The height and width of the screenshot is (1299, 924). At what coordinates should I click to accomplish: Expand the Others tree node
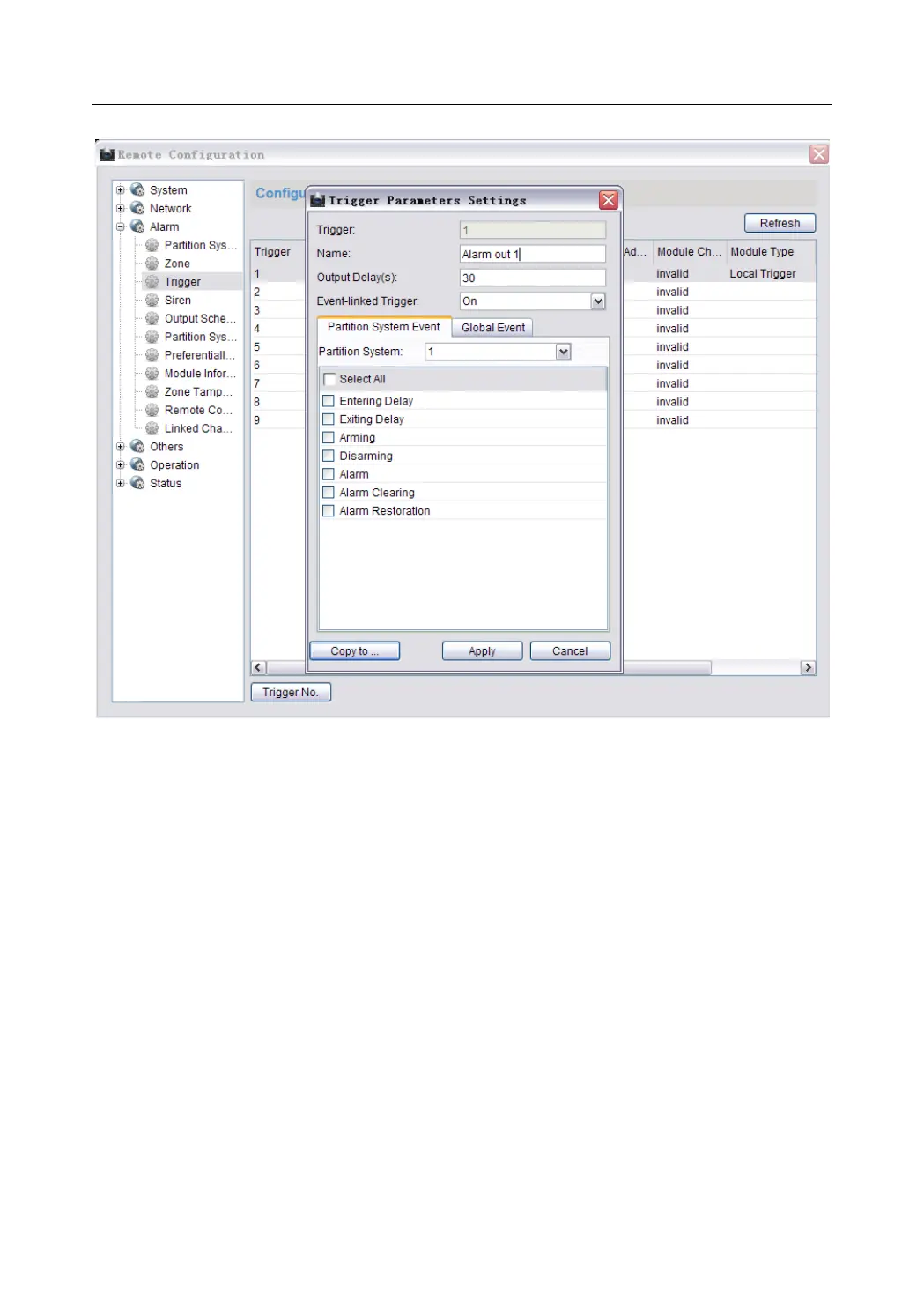(x=121, y=447)
